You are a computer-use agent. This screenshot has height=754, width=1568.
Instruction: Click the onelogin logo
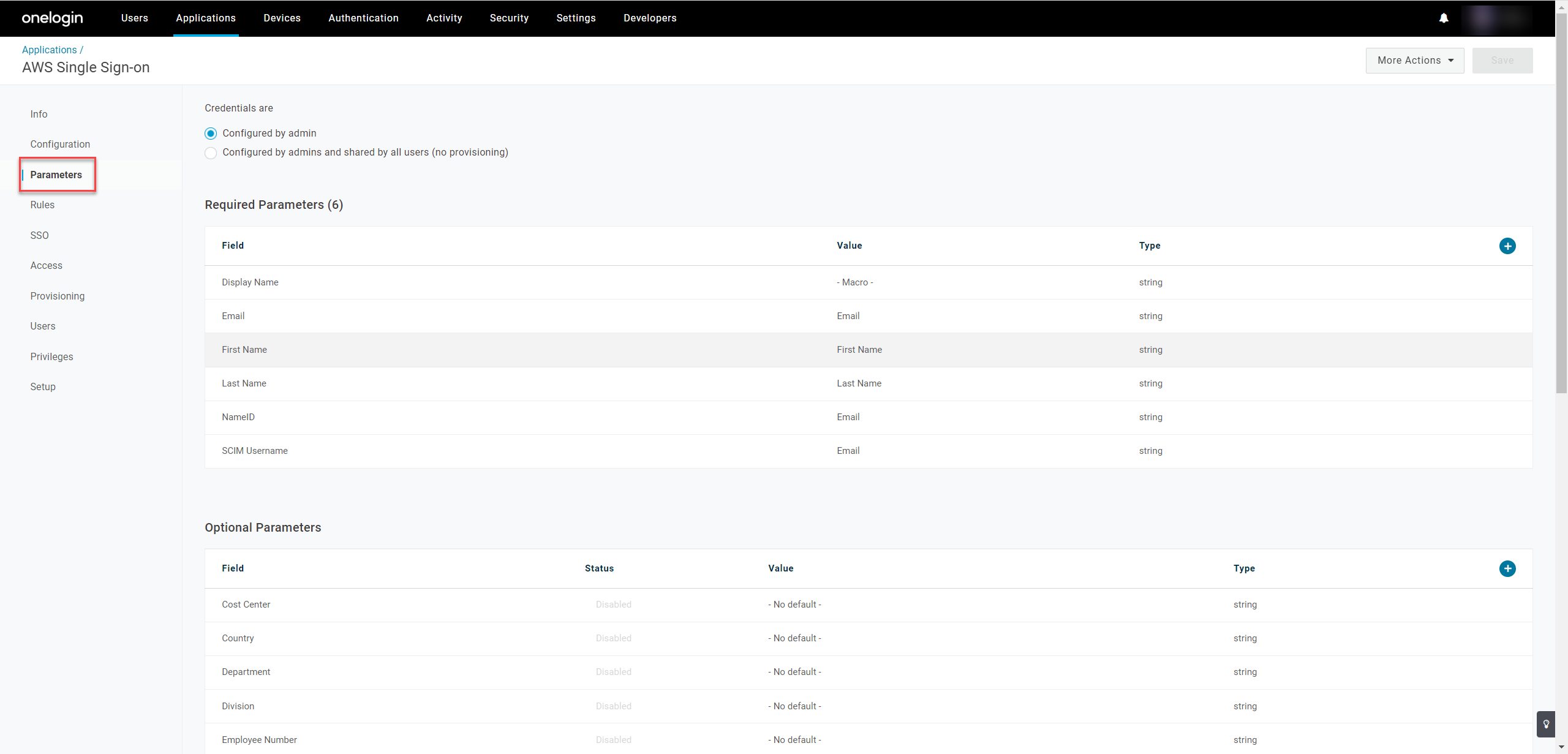click(x=52, y=18)
